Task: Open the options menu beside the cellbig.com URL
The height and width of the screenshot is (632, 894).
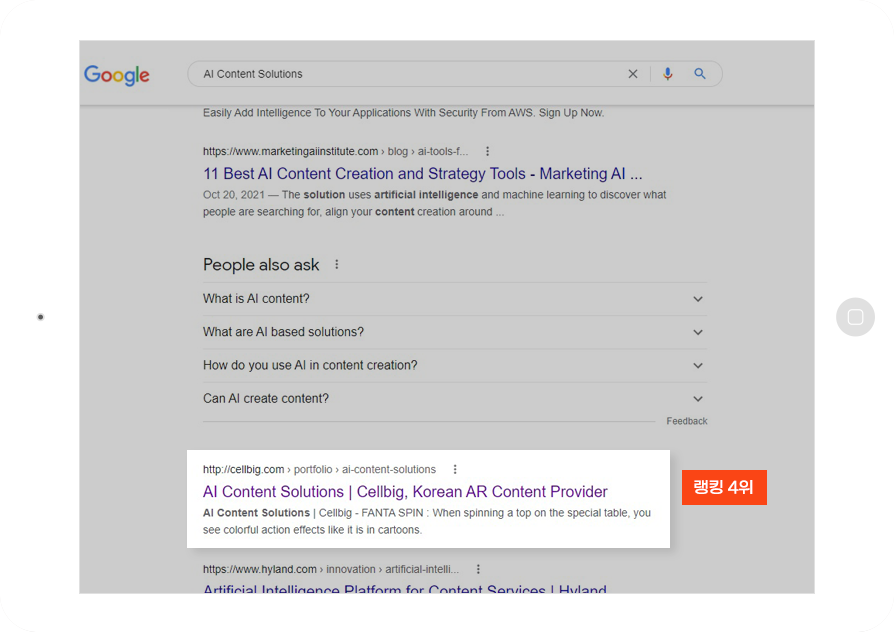Action: click(455, 469)
